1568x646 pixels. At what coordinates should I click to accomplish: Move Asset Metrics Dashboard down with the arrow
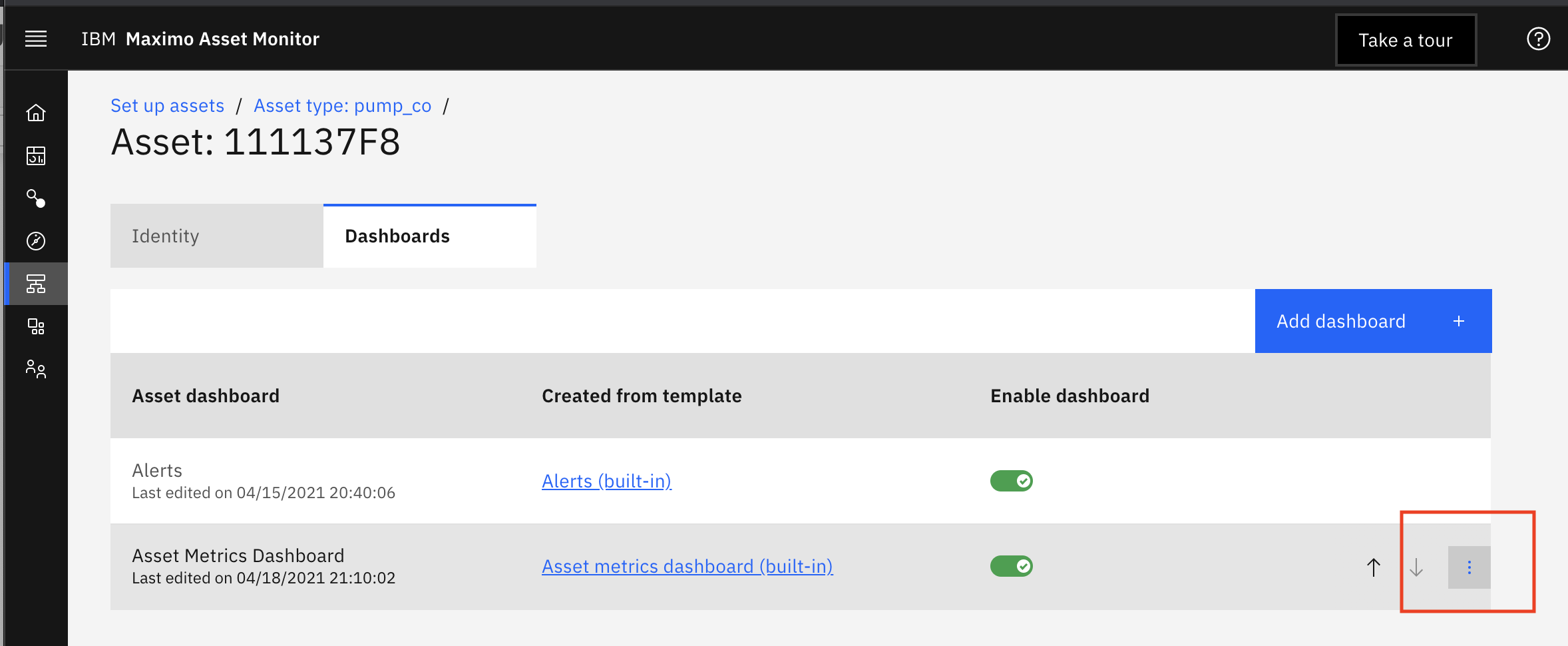(1416, 567)
